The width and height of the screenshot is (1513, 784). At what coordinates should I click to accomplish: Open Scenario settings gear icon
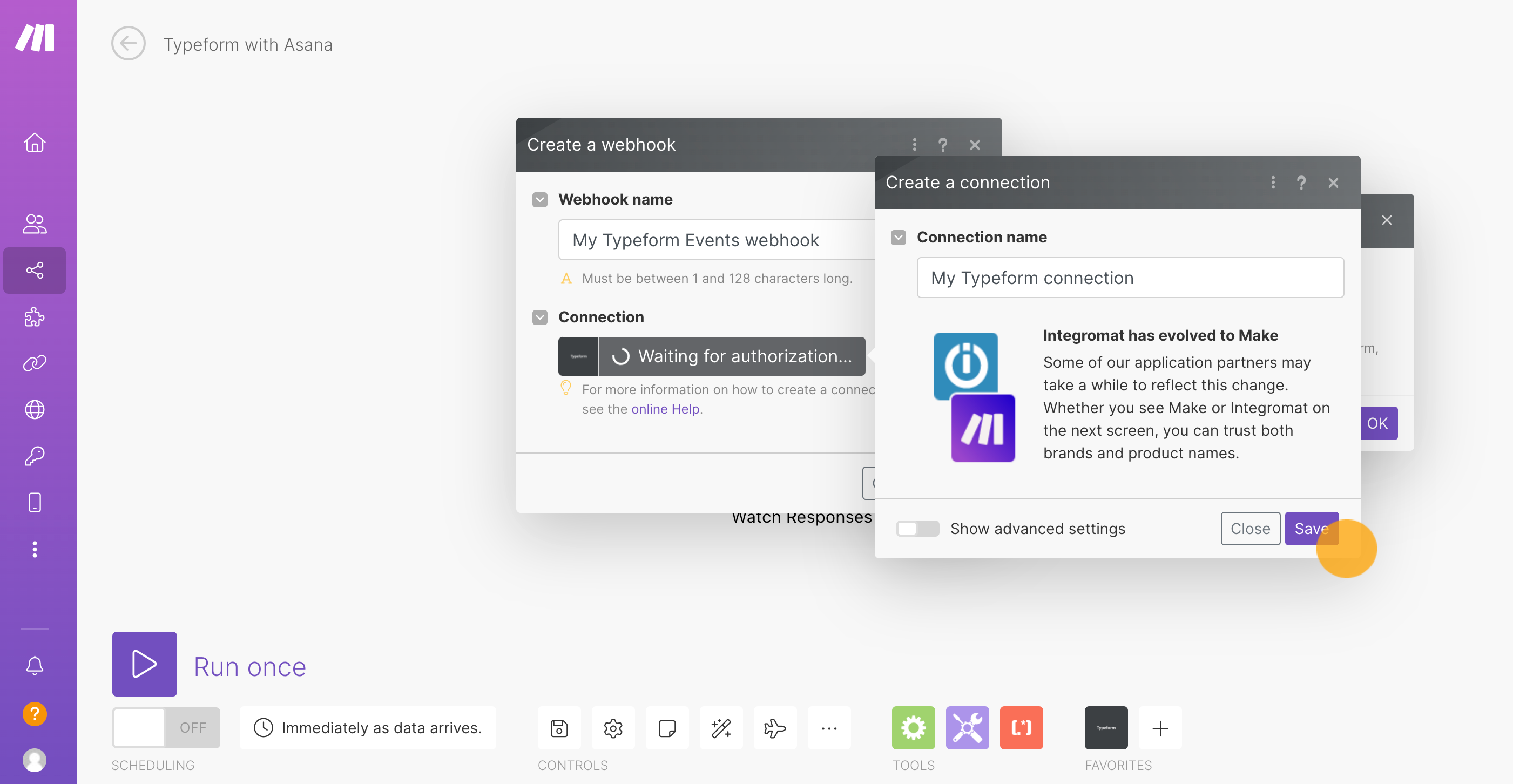tap(613, 728)
